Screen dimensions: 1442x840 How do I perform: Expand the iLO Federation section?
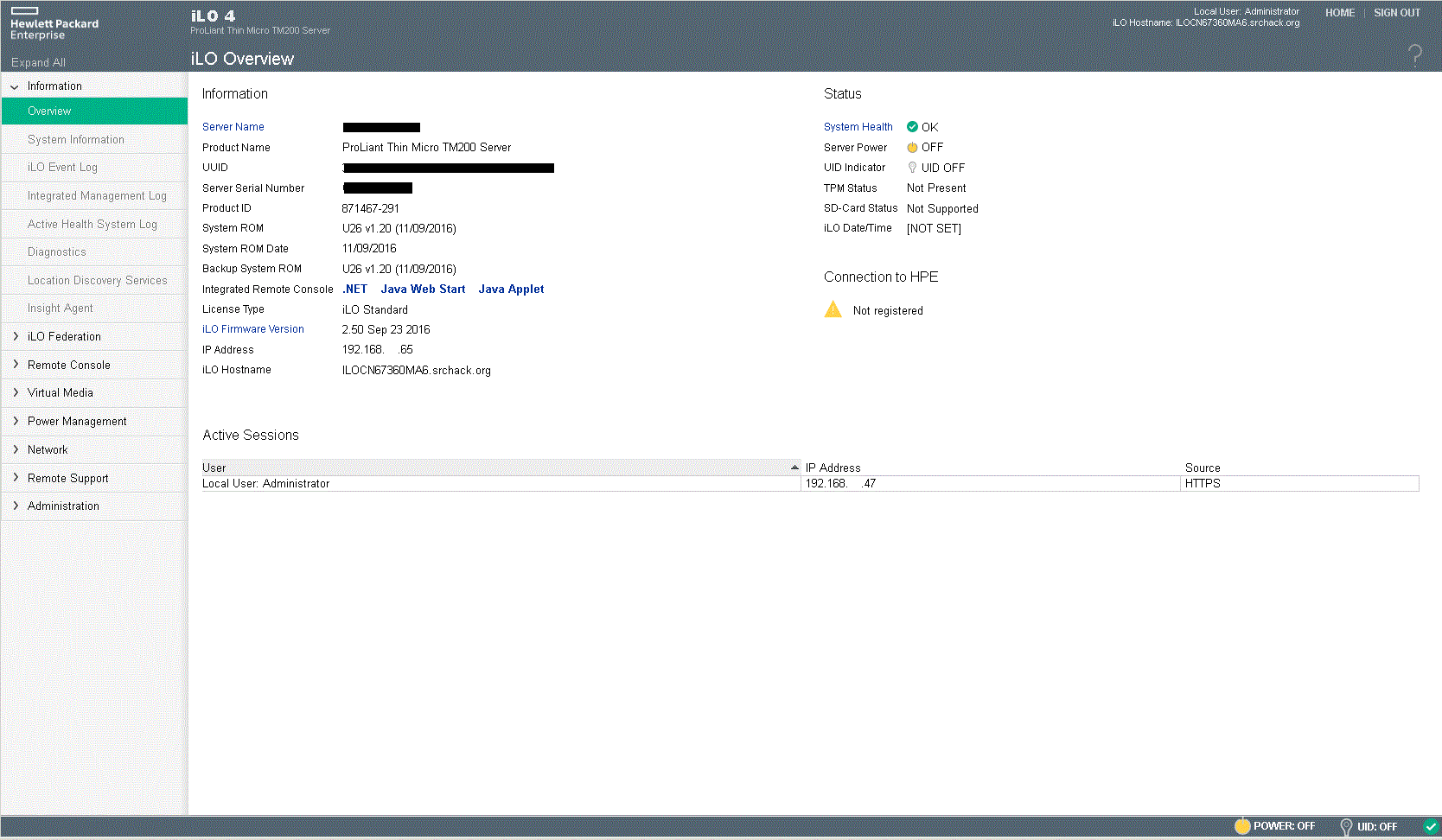tap(16, 336)
